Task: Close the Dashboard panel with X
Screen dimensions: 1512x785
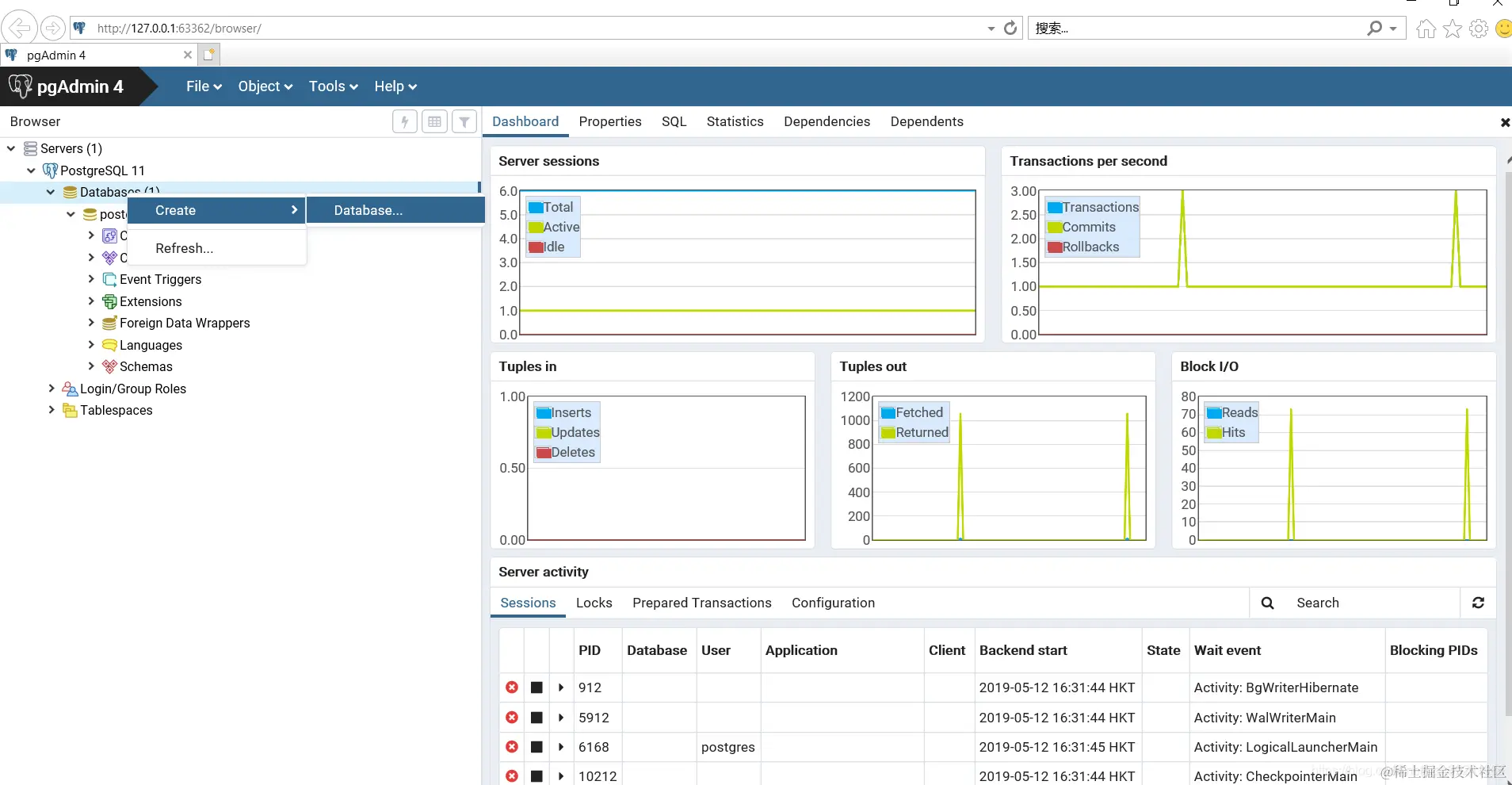Action: point(1504,122)
